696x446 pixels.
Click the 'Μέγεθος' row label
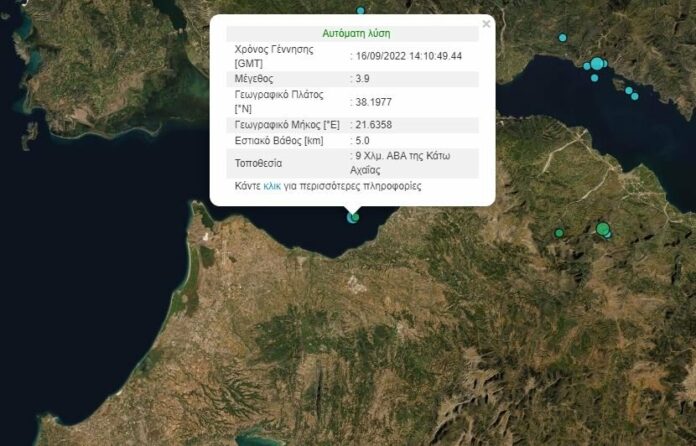(x=255, y=78)
